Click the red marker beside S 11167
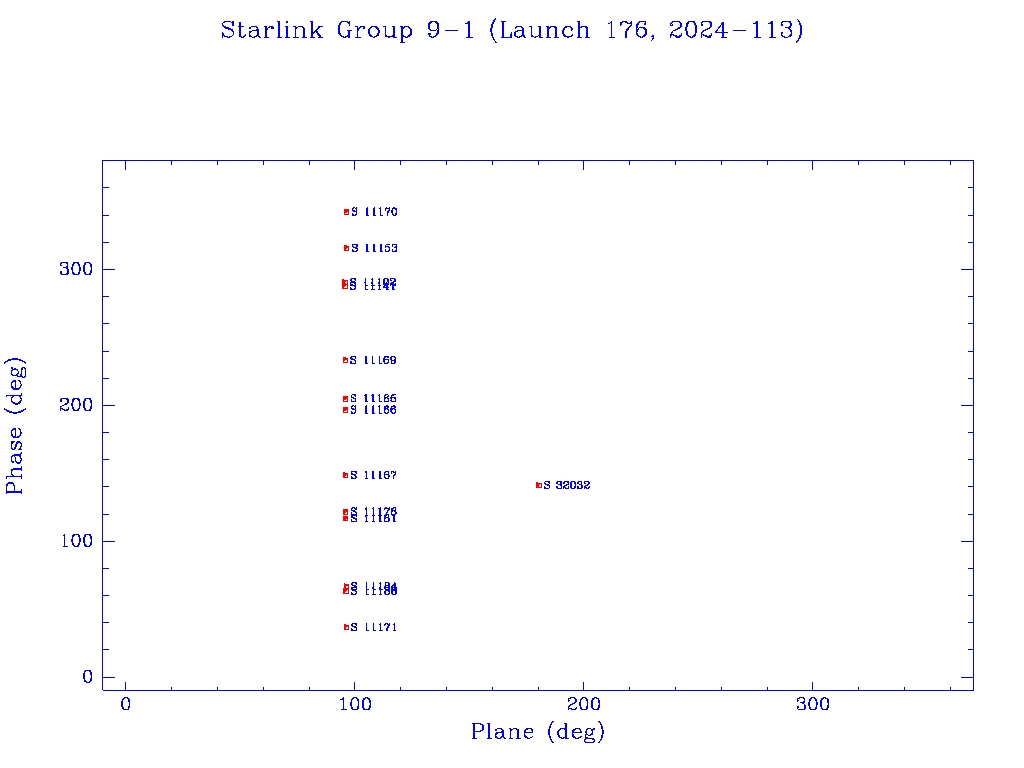This screenshot has height=768, width=1024. 345,475
